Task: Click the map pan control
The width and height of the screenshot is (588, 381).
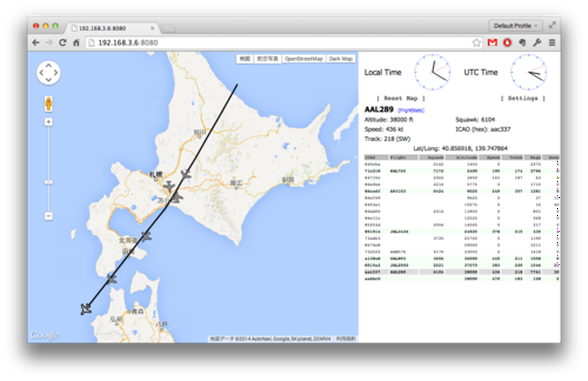Action: coord(48,73)
